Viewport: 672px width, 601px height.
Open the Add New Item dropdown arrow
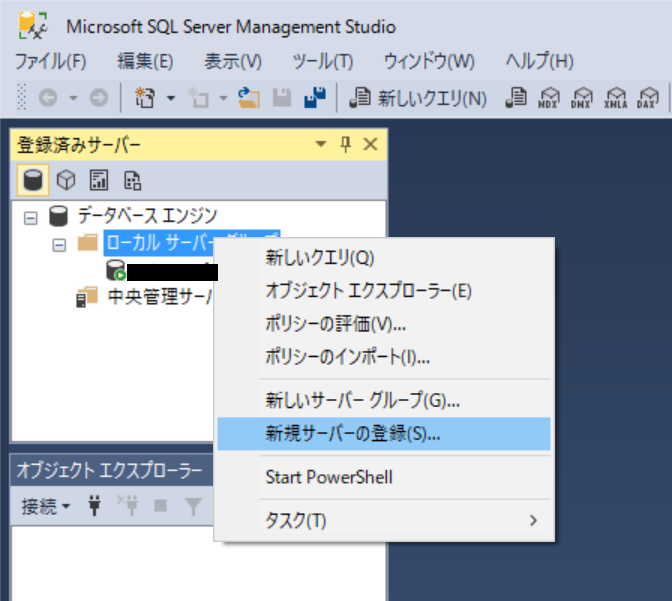click(x=223, y=98)
